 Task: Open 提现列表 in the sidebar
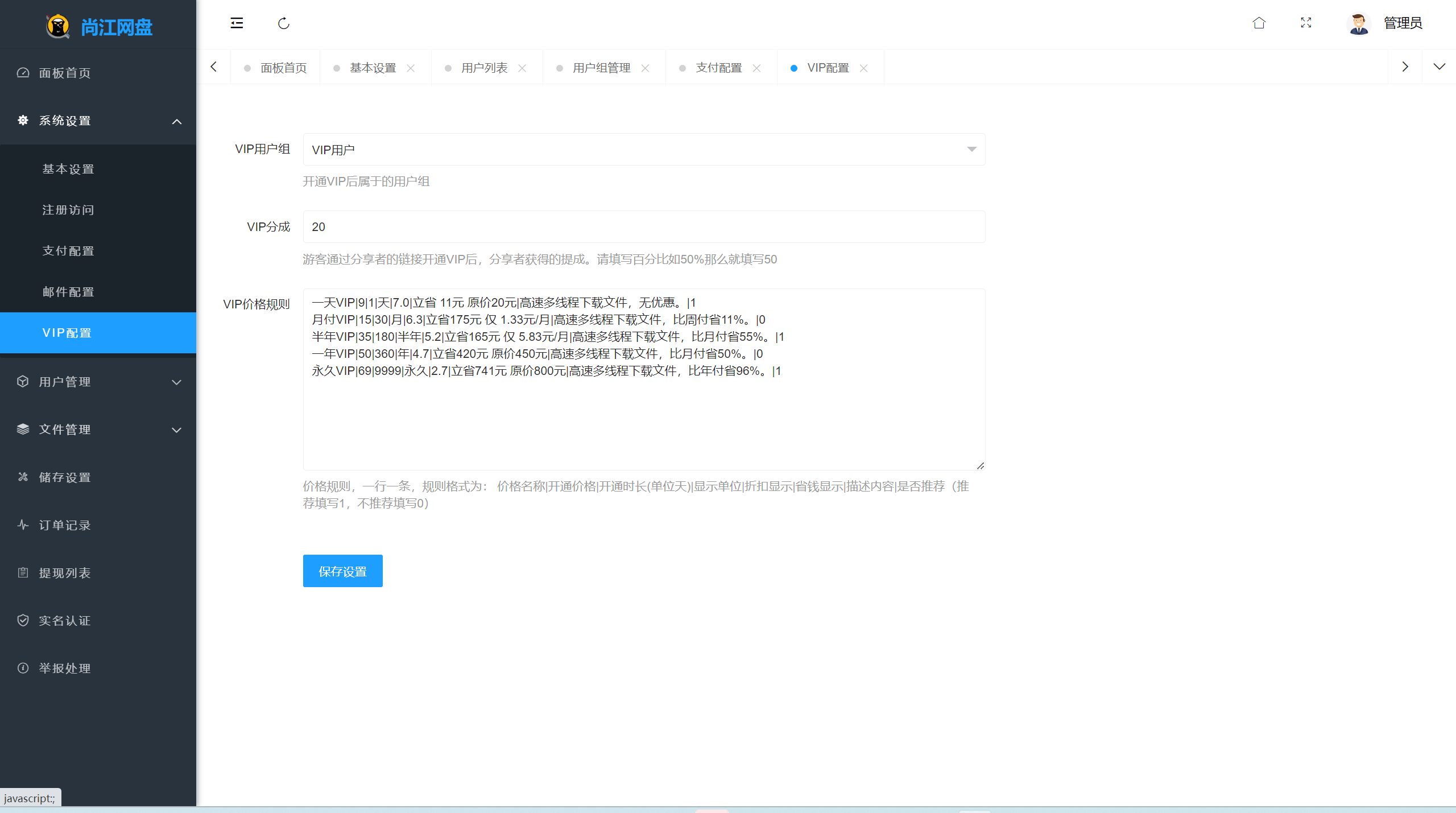[98, 573]
